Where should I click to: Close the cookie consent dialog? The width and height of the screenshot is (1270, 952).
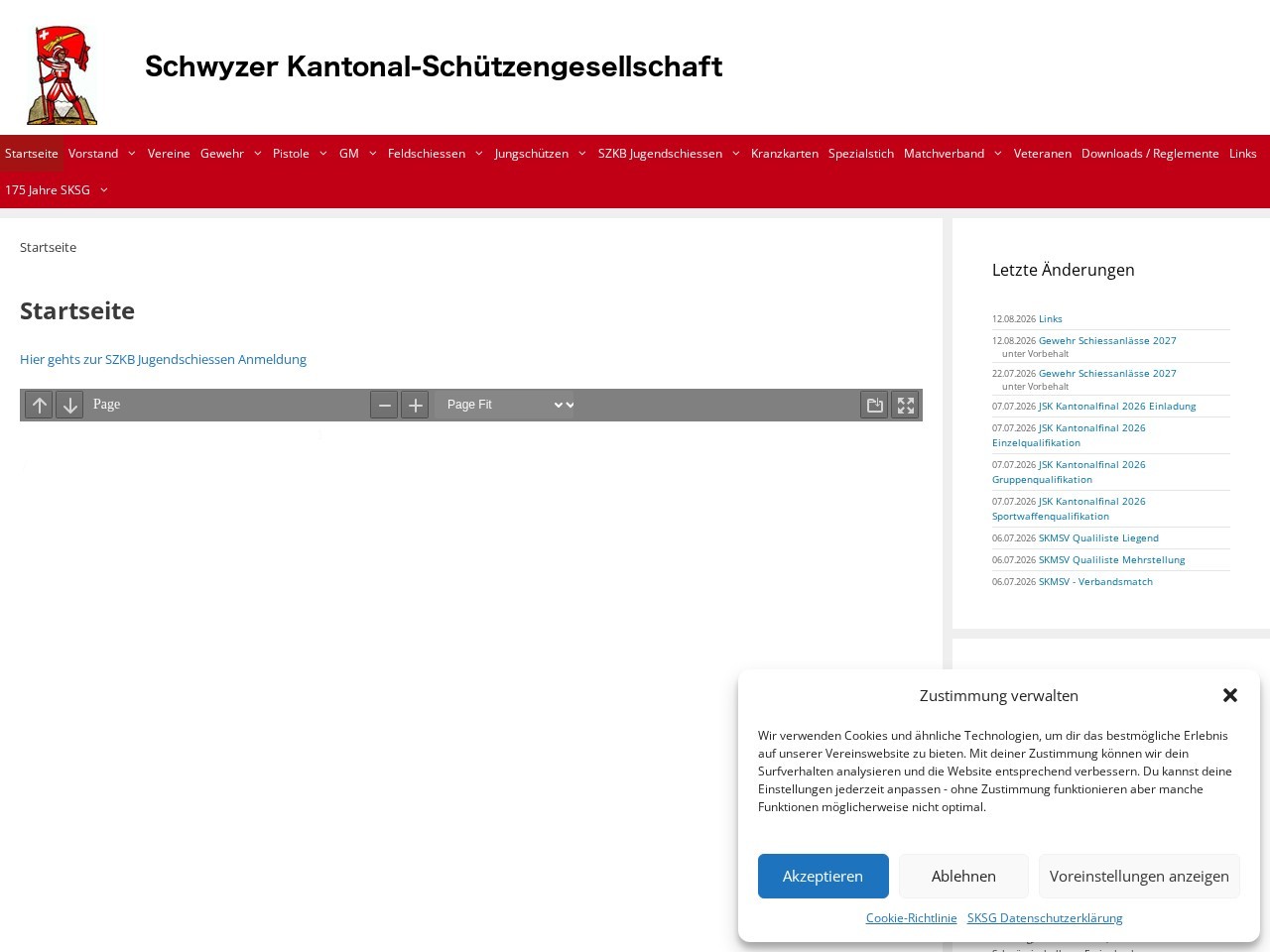pyautogui.click(x=1230, y=695)
